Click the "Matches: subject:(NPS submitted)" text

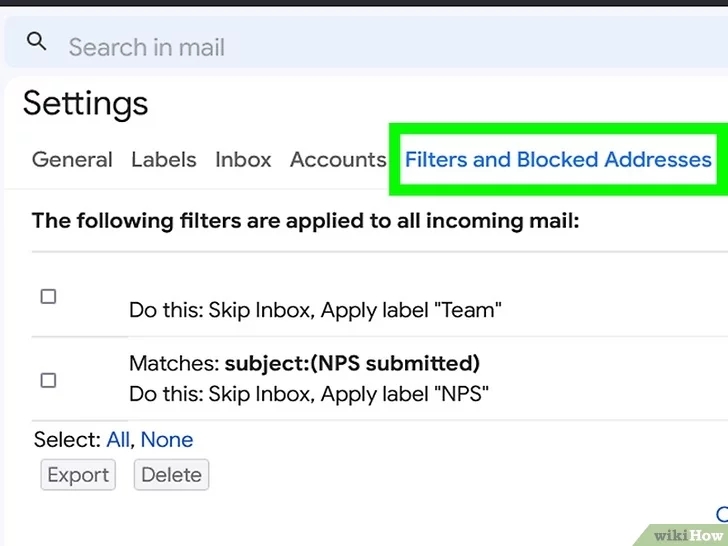click(304, 364)
